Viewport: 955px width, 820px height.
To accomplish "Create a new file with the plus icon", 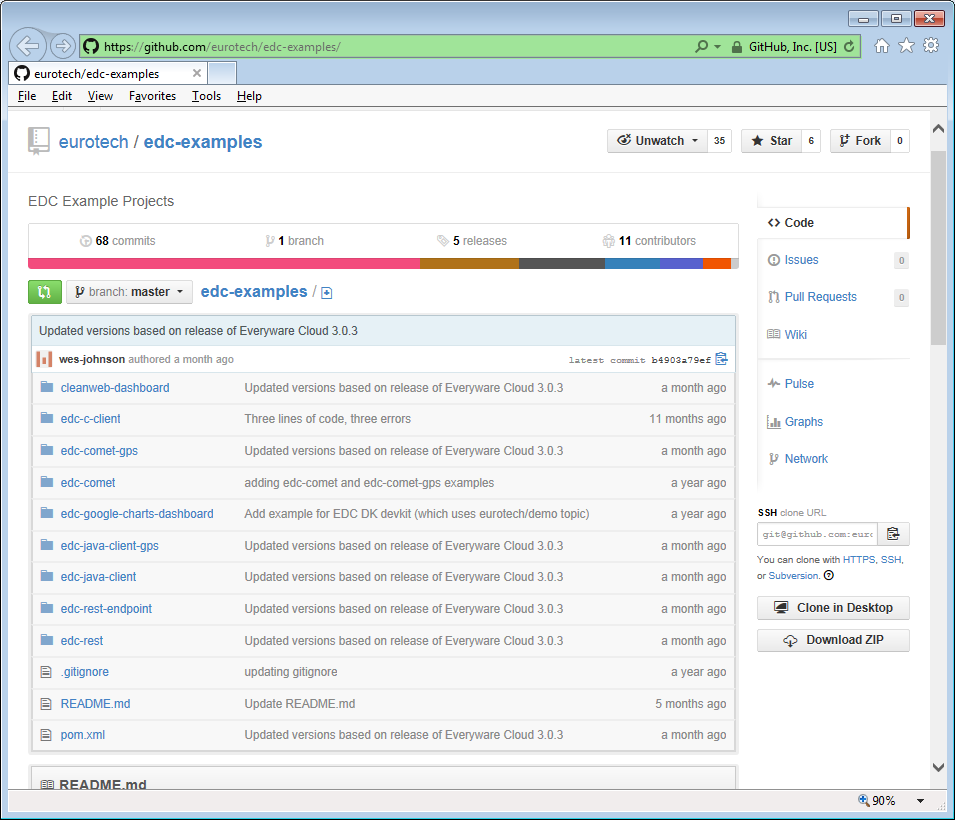I will coord(326,293).
